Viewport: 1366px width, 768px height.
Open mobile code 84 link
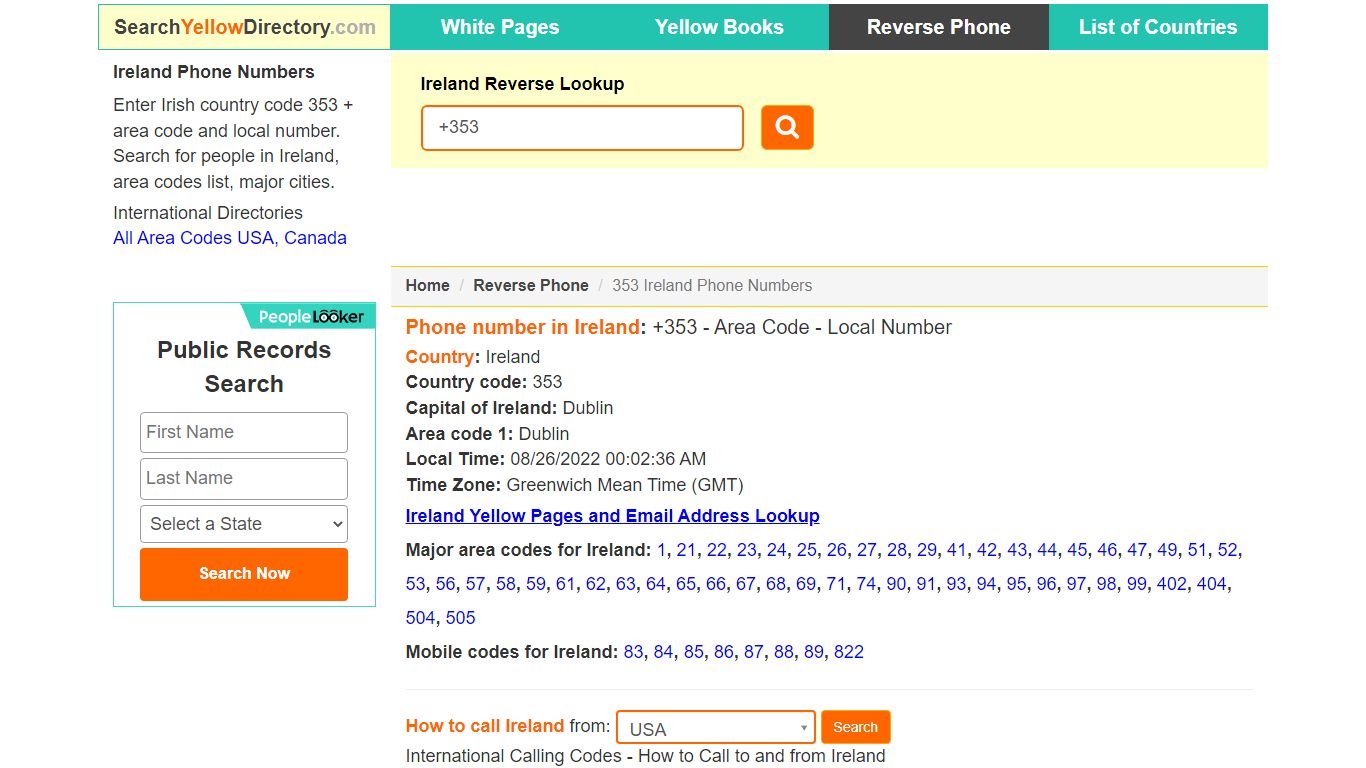(x=663, y=652)
